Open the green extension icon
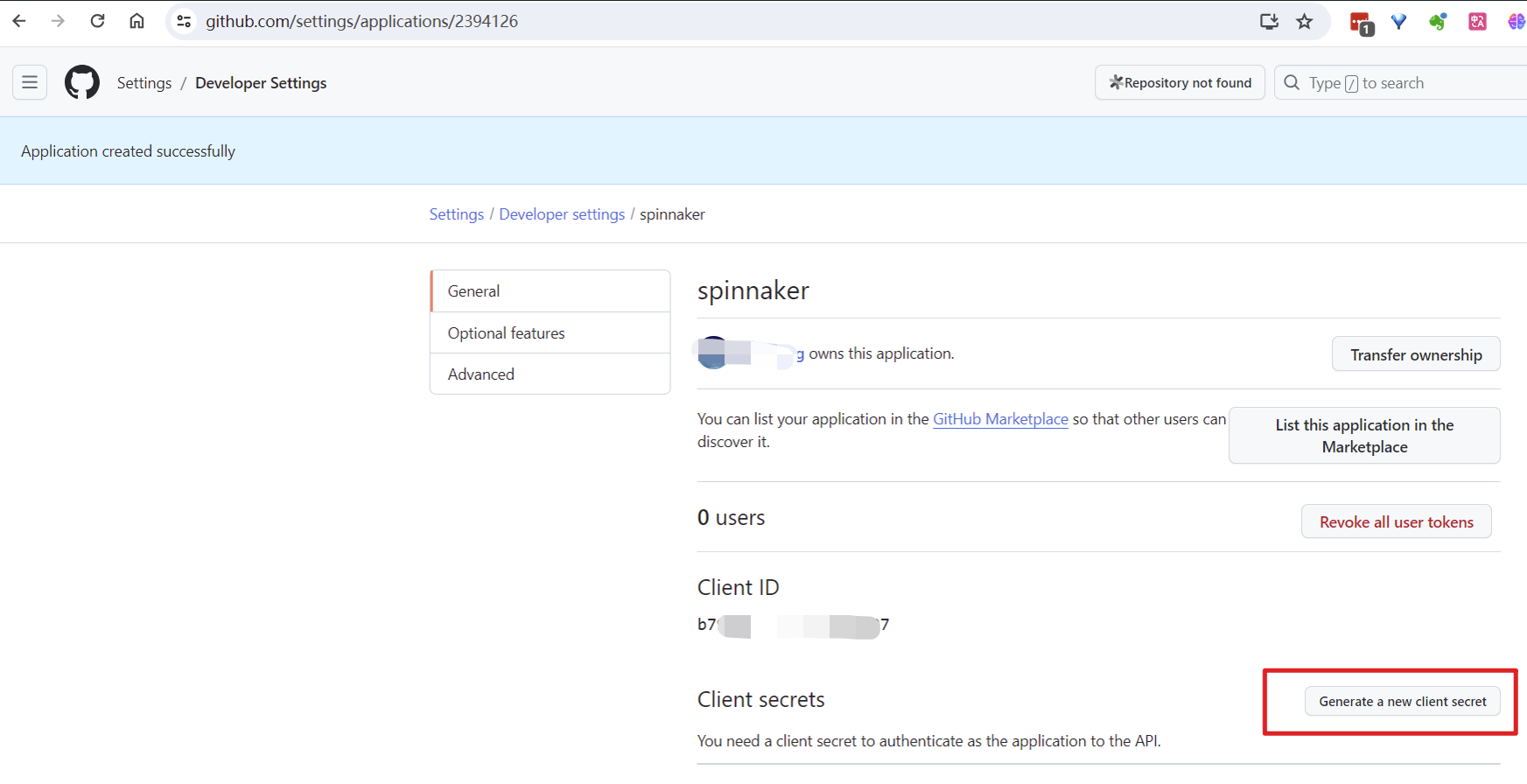Image resolution: width=1527 pixels, height=784 pixels. pyautogui.click(x=1438, y=21)
